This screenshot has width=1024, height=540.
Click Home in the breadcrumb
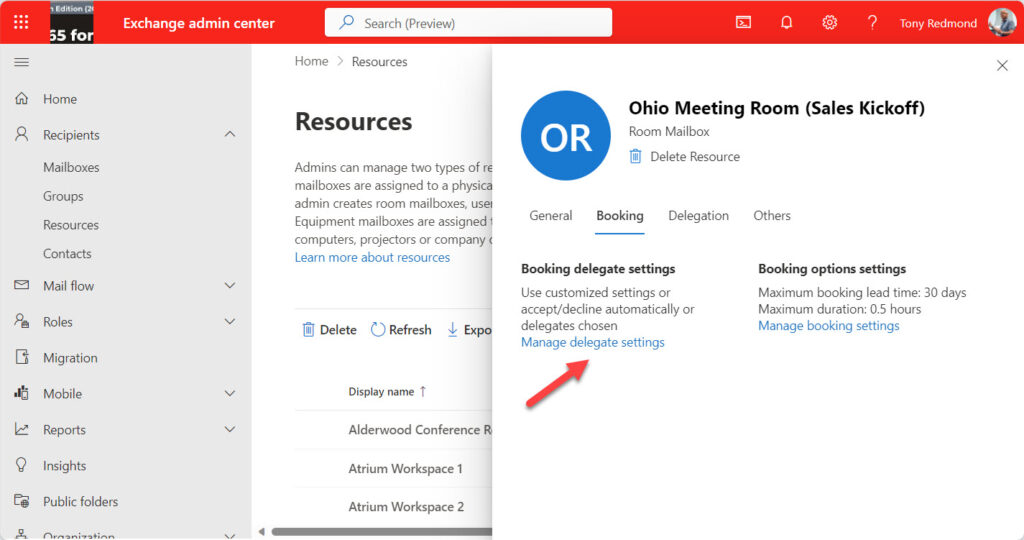point(311,61)
